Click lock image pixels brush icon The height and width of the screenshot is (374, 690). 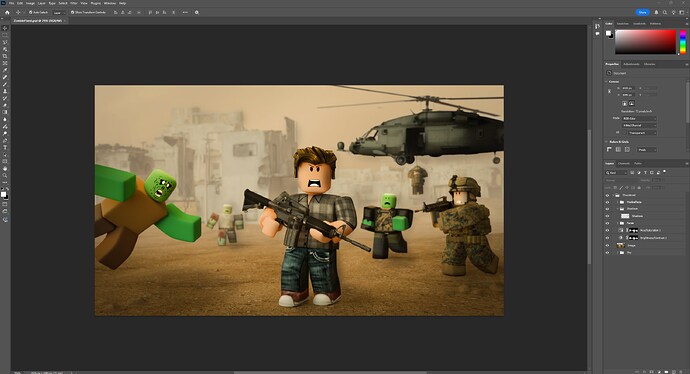point(621,188)
